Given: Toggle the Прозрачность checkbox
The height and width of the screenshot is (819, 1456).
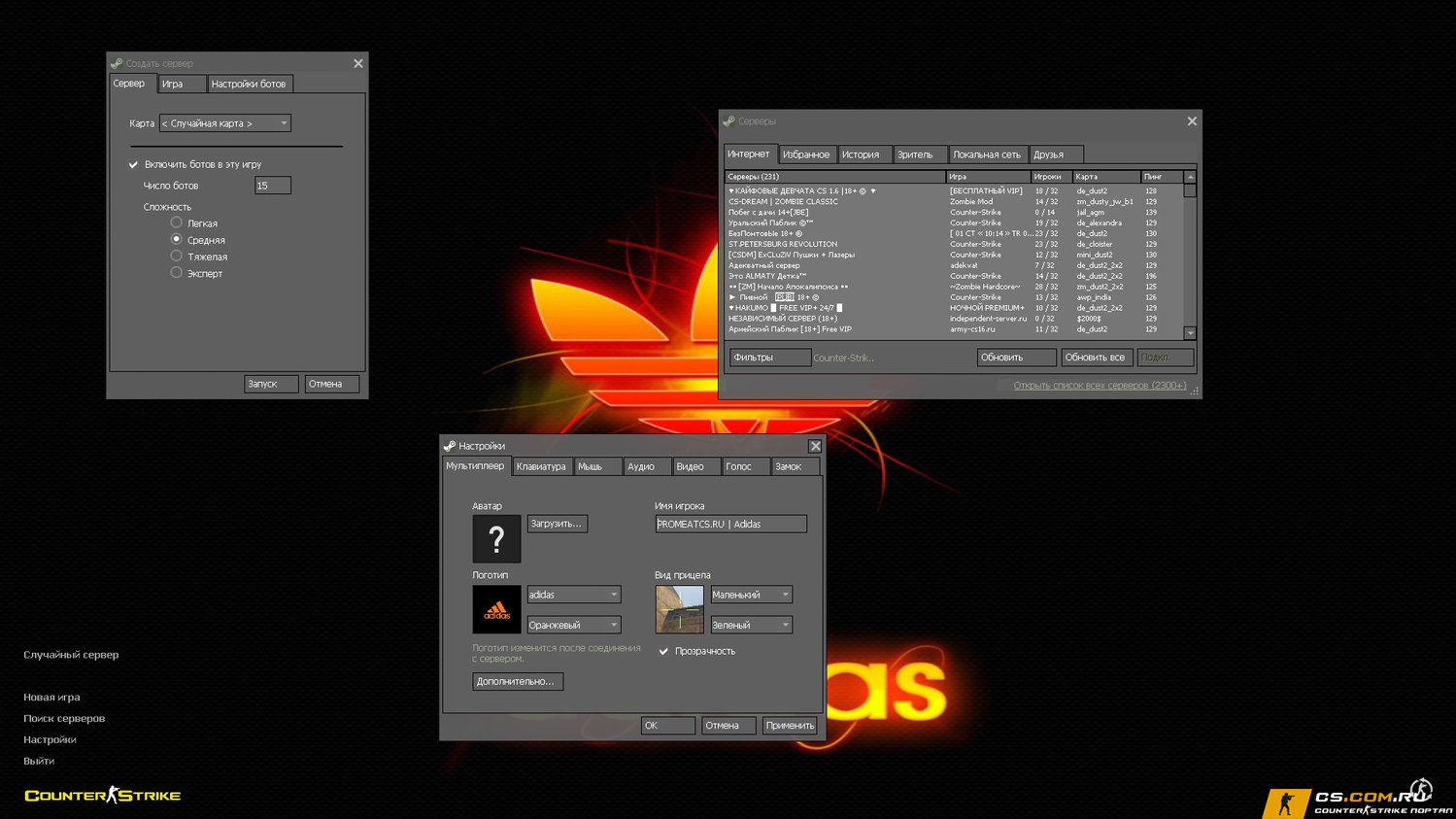Looking at the screenshot, I should click(x=664, y=651).
